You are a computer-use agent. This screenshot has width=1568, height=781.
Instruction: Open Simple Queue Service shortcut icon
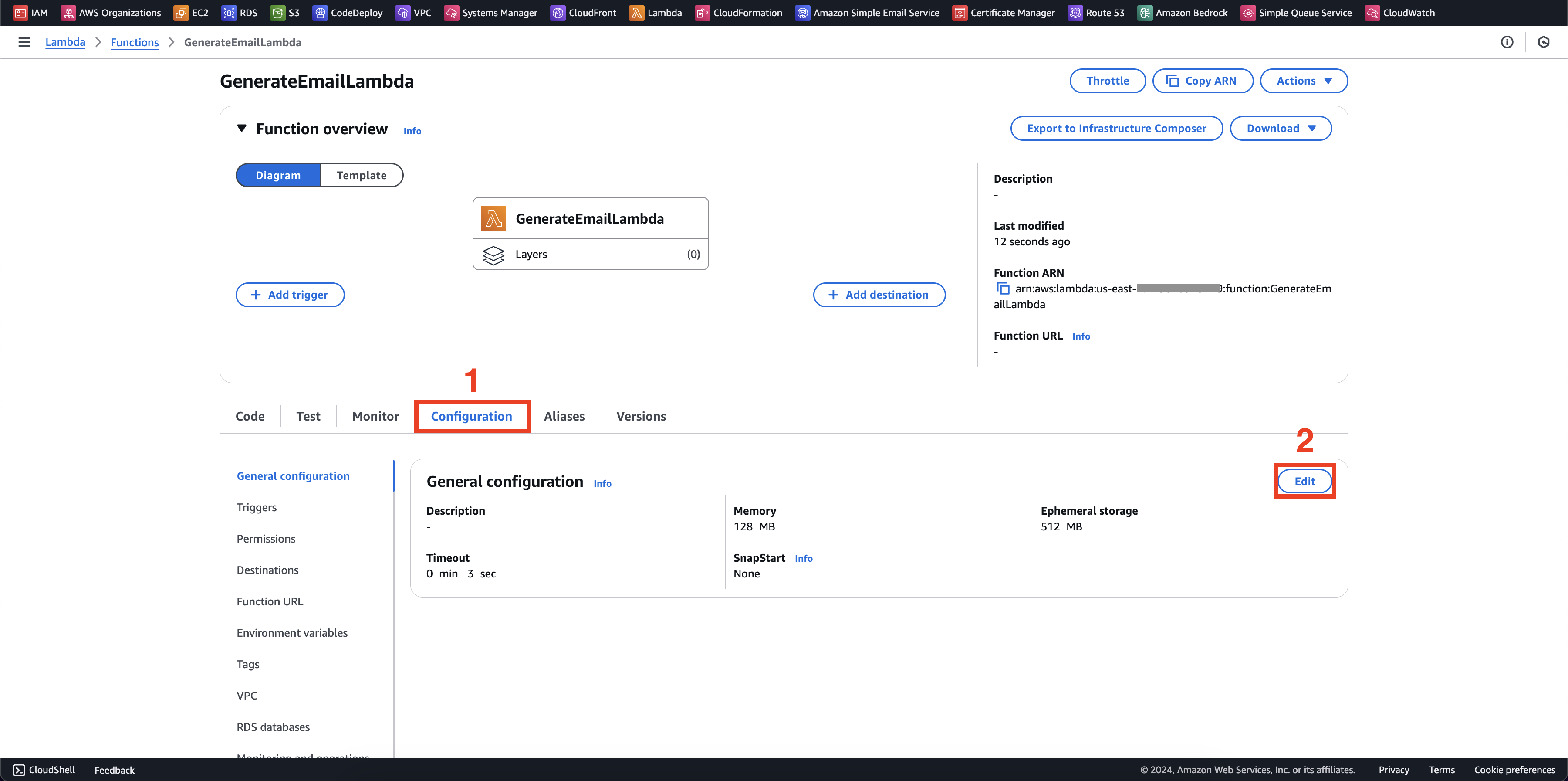pos(1248,13)
